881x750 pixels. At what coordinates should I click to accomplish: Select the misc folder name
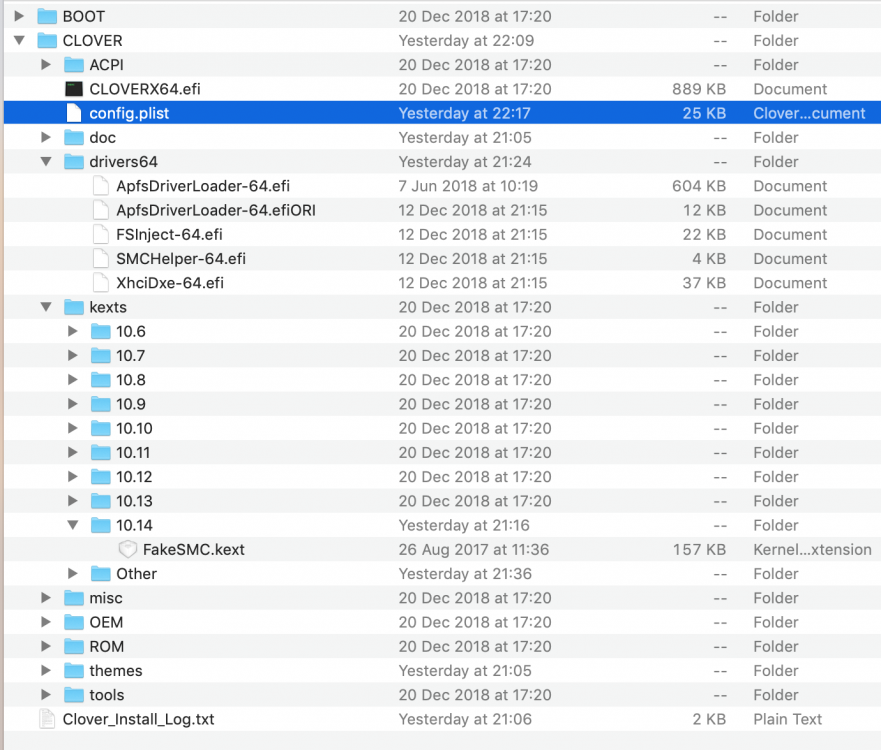[x=106, y=598]
